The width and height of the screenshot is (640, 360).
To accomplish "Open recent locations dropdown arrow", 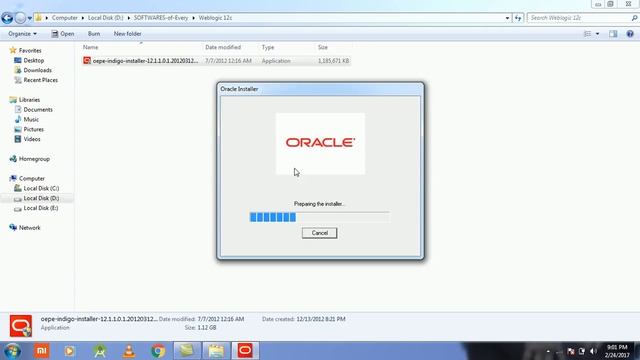I will tap(29, 18).
